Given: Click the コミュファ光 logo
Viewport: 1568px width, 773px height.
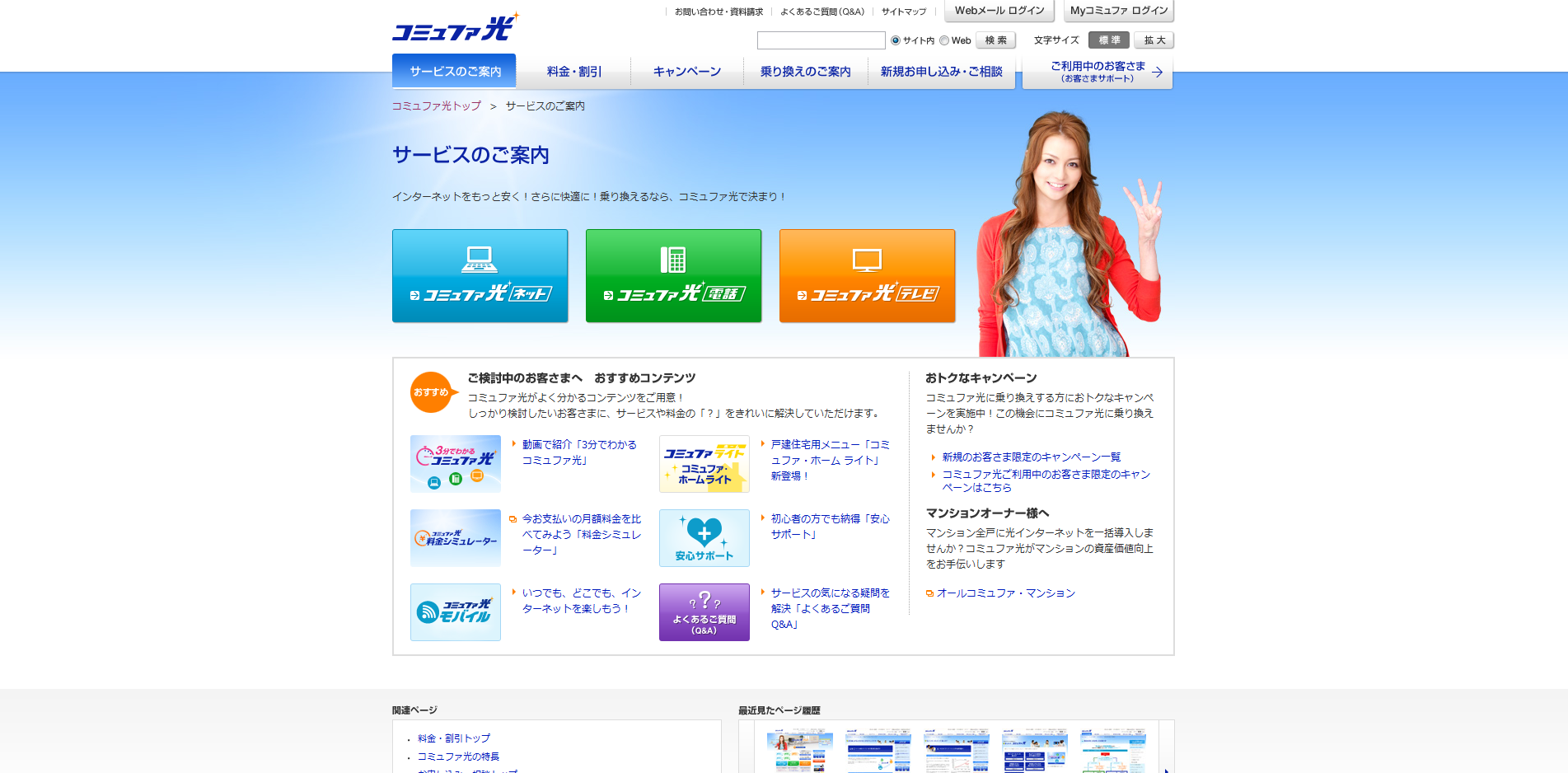Looking at the screenshot, I should coord(455,28).
